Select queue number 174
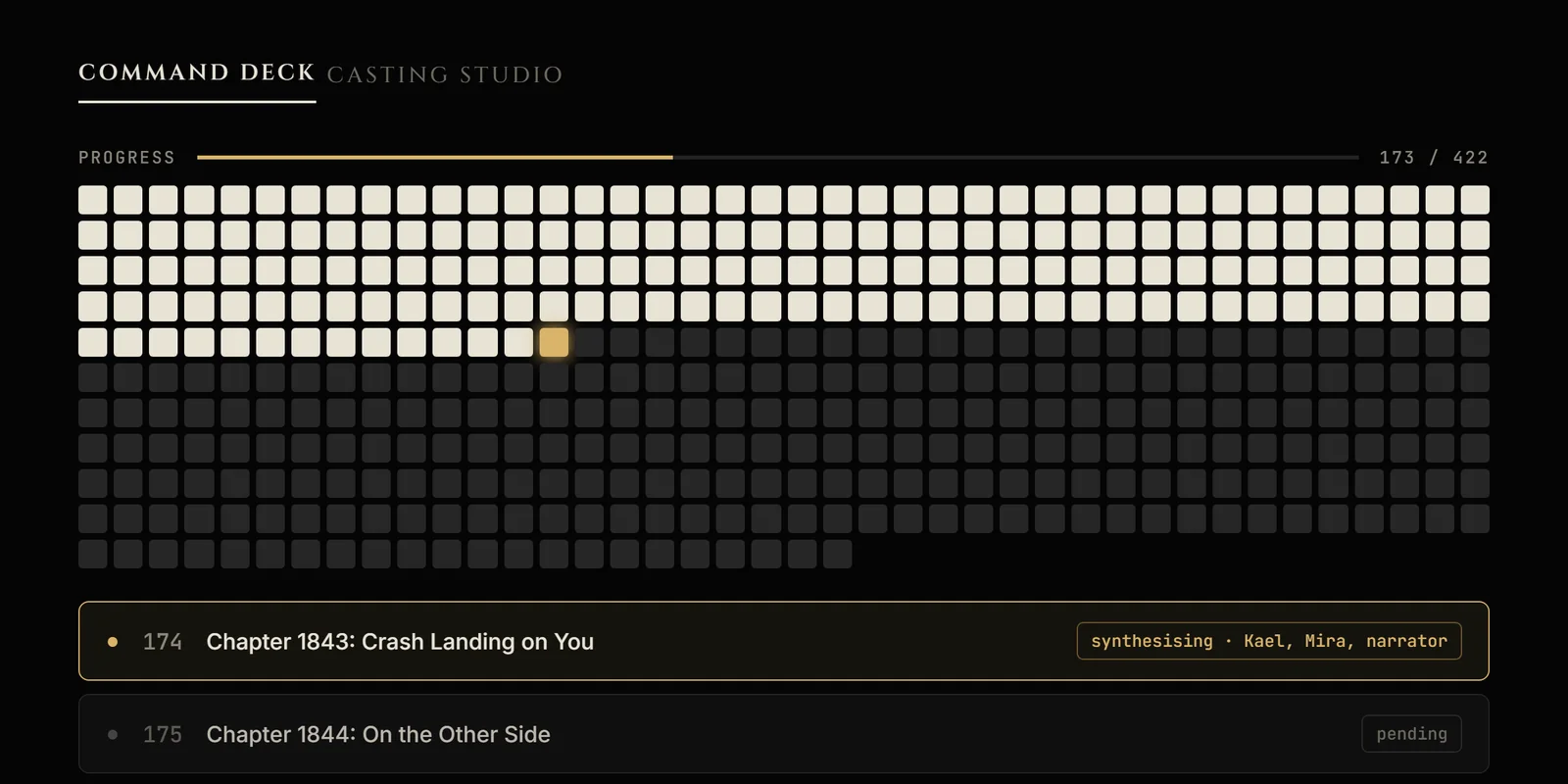1568x784 pixels. click(163, 642)
